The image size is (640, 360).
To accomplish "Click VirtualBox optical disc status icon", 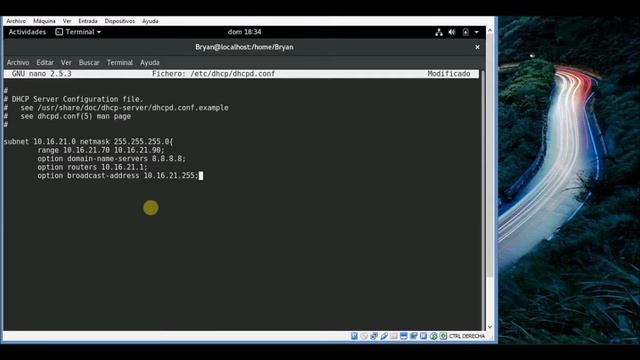I will click(x=364, y=336).
